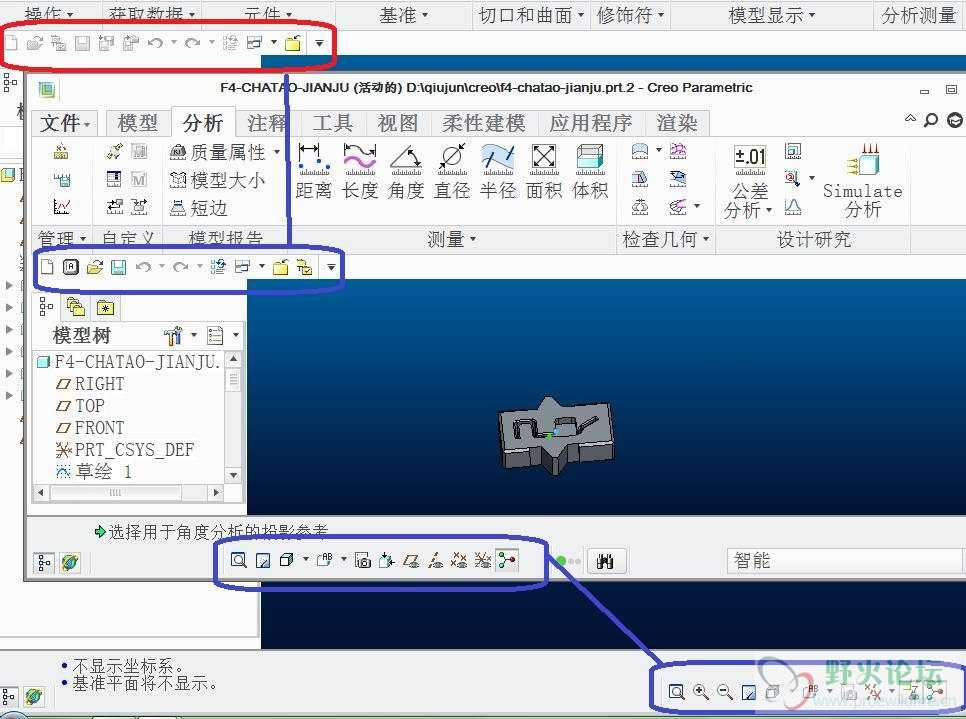The height and width of the screenshot is (719, 966).
Task: Click the binoculars find icon
Action: click(606, 561)
